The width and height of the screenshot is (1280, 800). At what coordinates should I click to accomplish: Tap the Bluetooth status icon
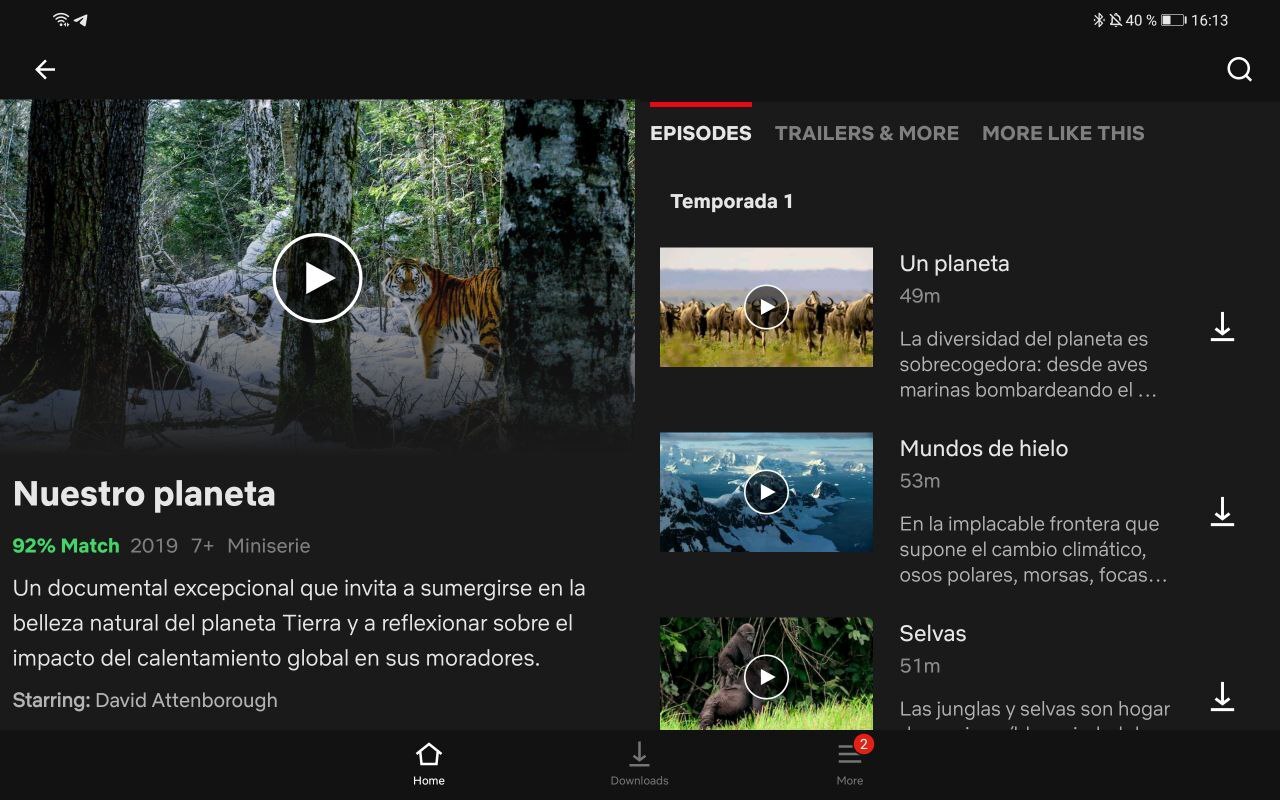(x=1097, y=20)
